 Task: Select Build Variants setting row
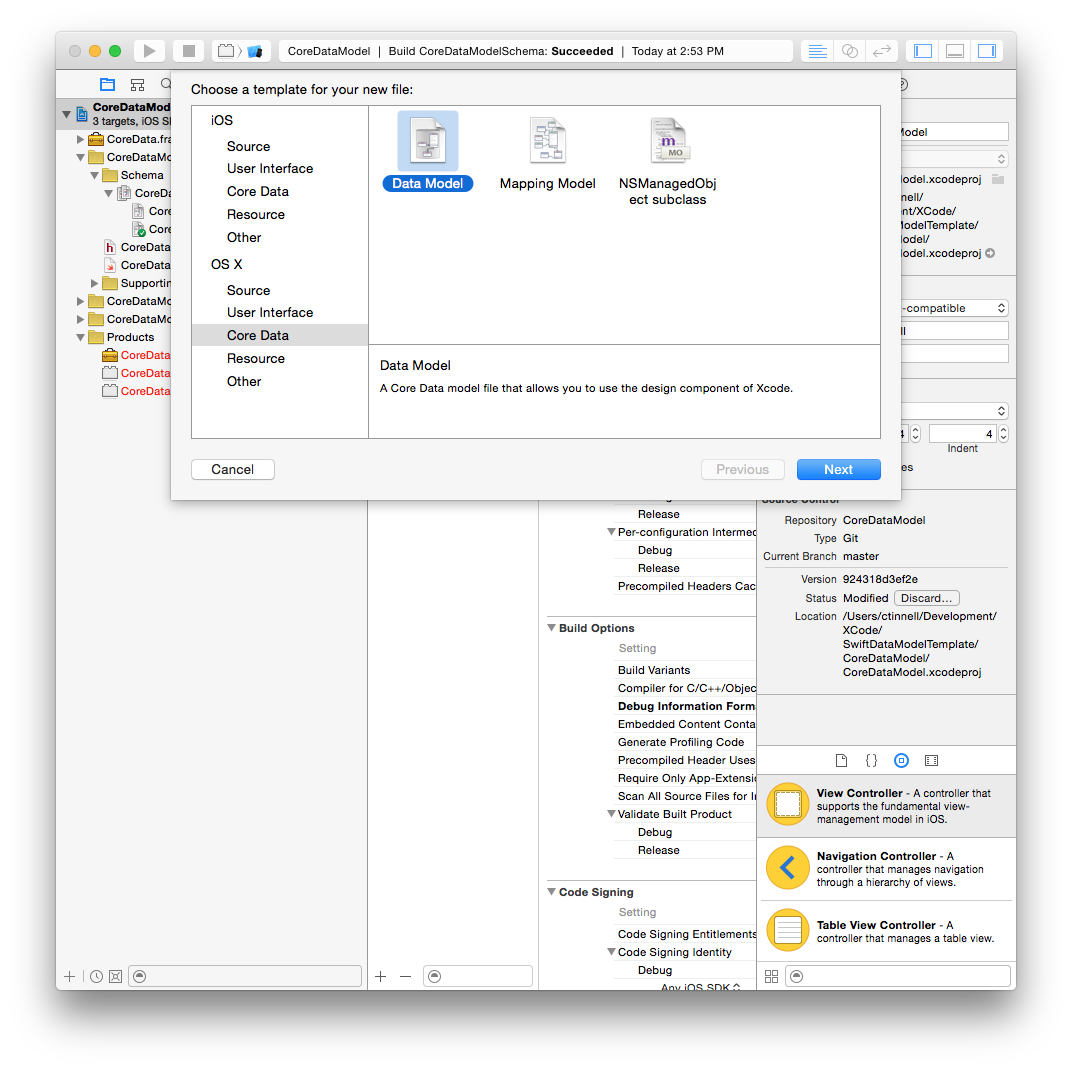686,670
